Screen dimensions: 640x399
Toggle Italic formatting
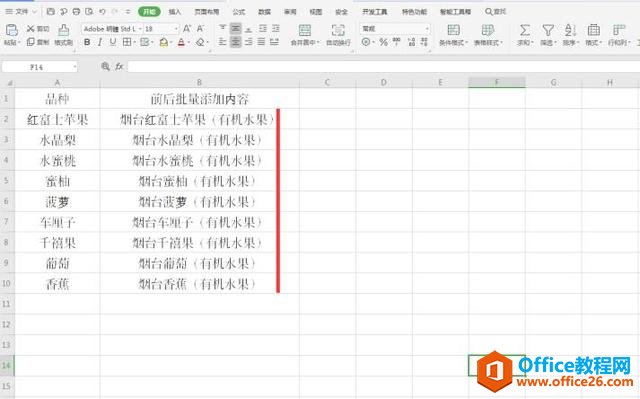point(100,42)
